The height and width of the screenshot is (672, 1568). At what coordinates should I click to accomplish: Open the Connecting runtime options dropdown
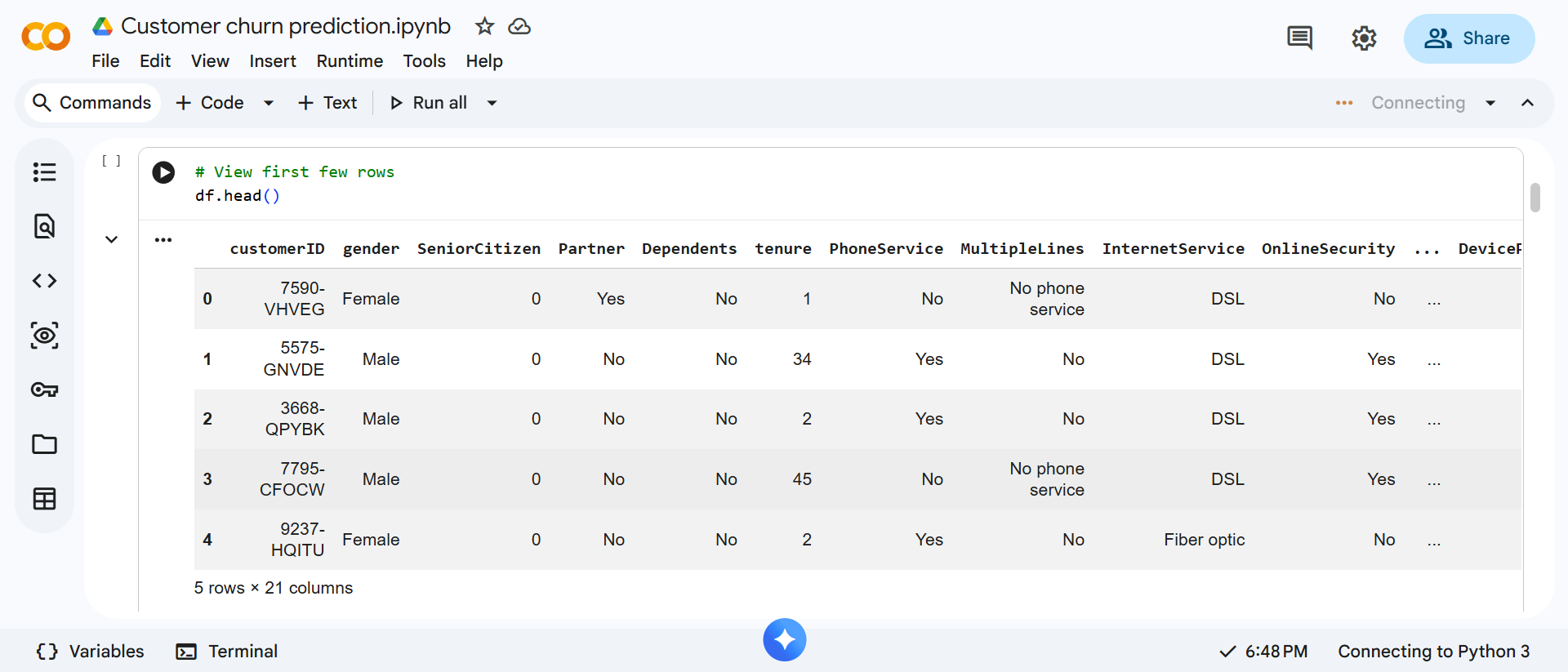1490,103
